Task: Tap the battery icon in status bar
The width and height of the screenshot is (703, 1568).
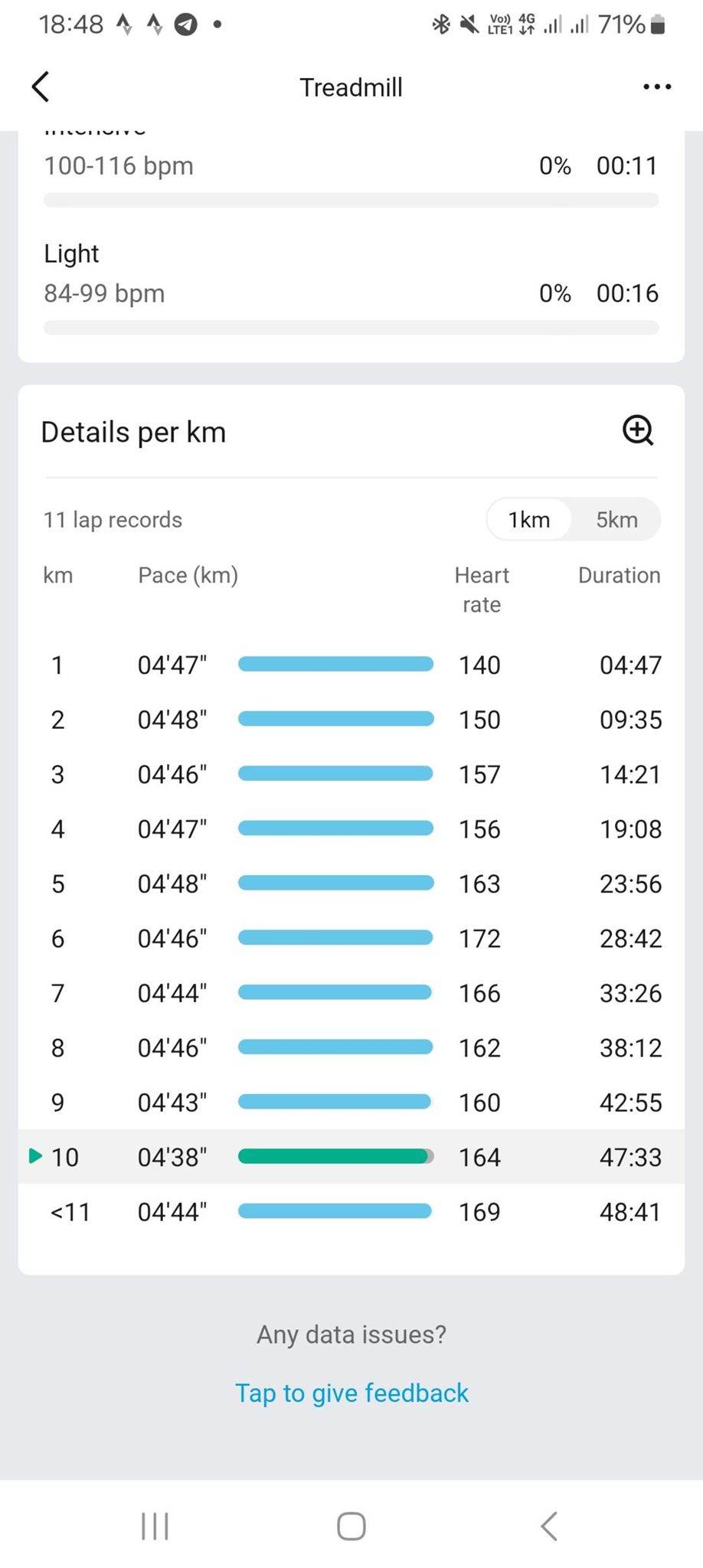Action: pos(657,25)
